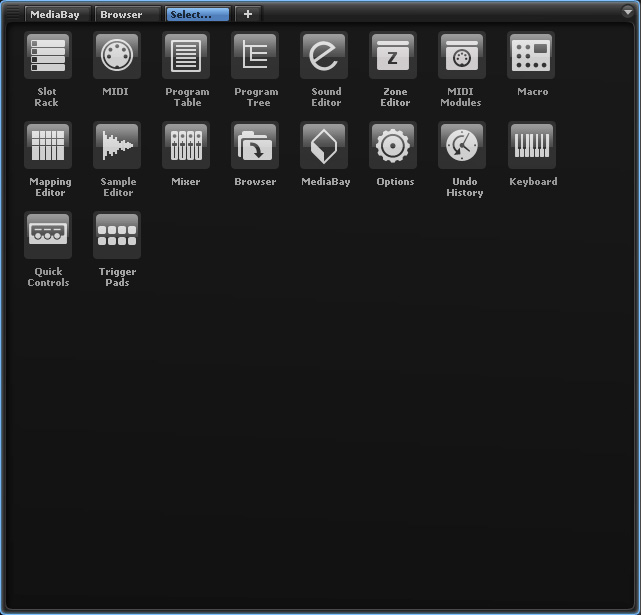This screenshot has width=641, height=615.
Task: Open the Undo History editor
Action: (462, 146)
